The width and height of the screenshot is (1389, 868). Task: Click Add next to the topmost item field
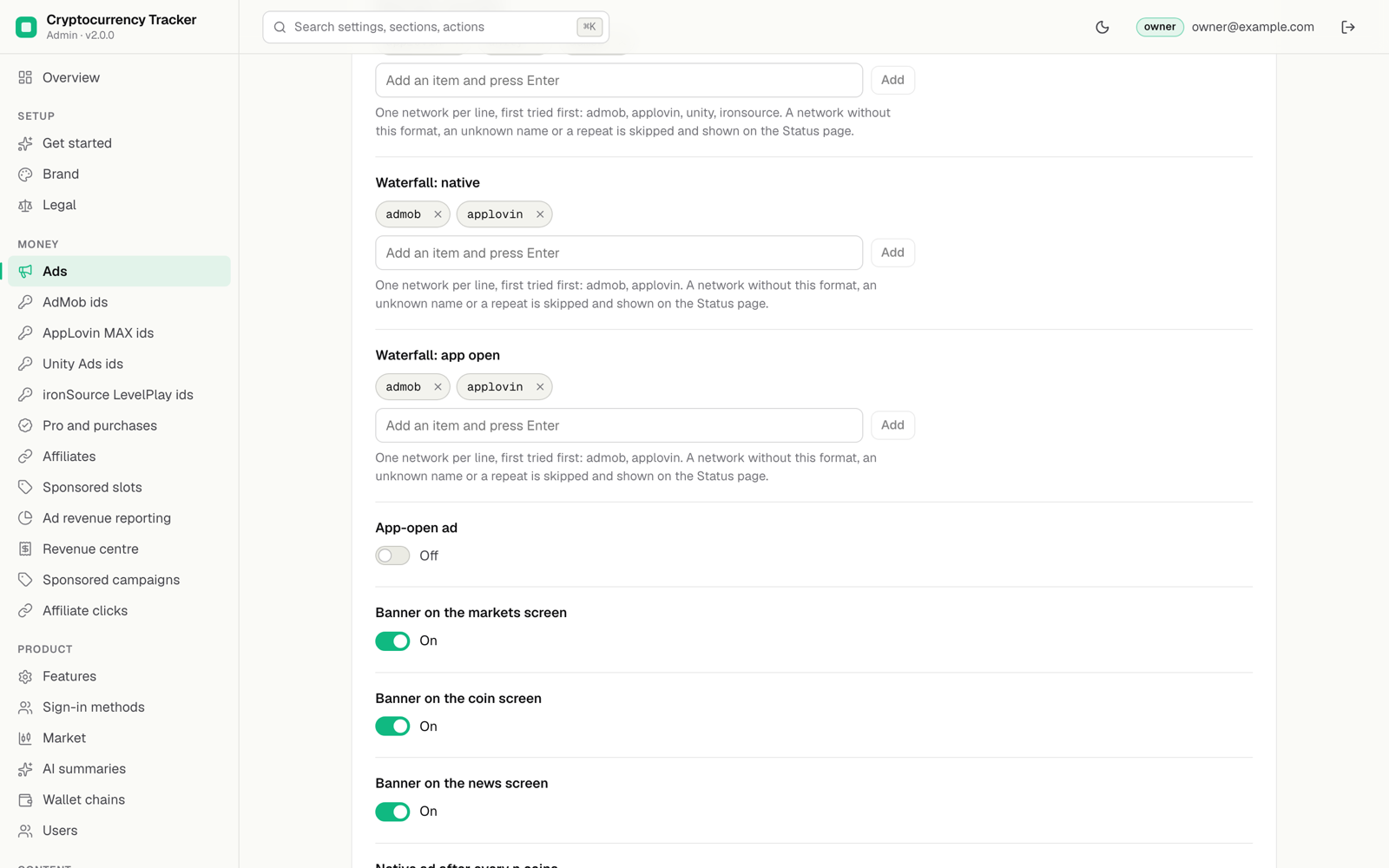coord(892,80)
